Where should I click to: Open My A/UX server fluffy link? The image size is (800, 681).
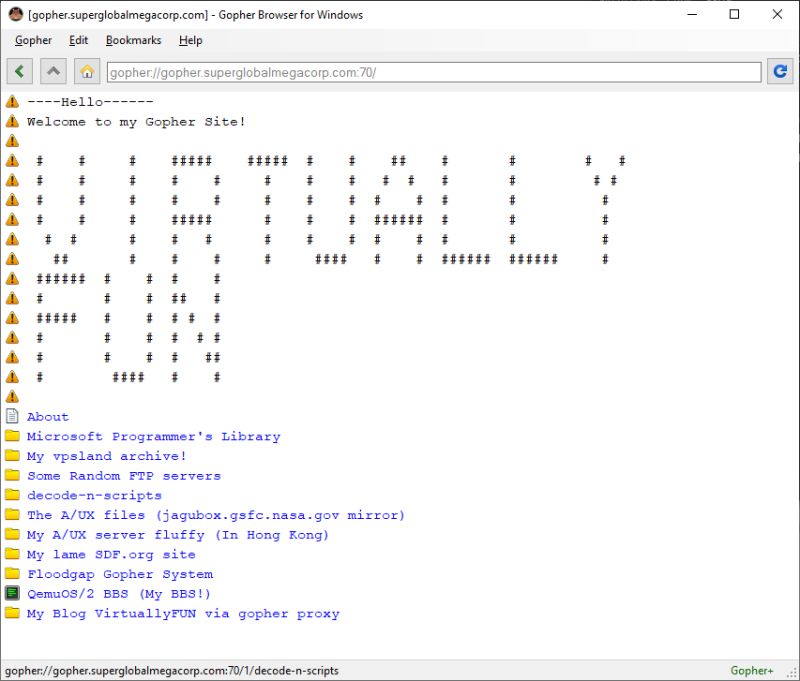pyautogui.click(x=178, y=535)
